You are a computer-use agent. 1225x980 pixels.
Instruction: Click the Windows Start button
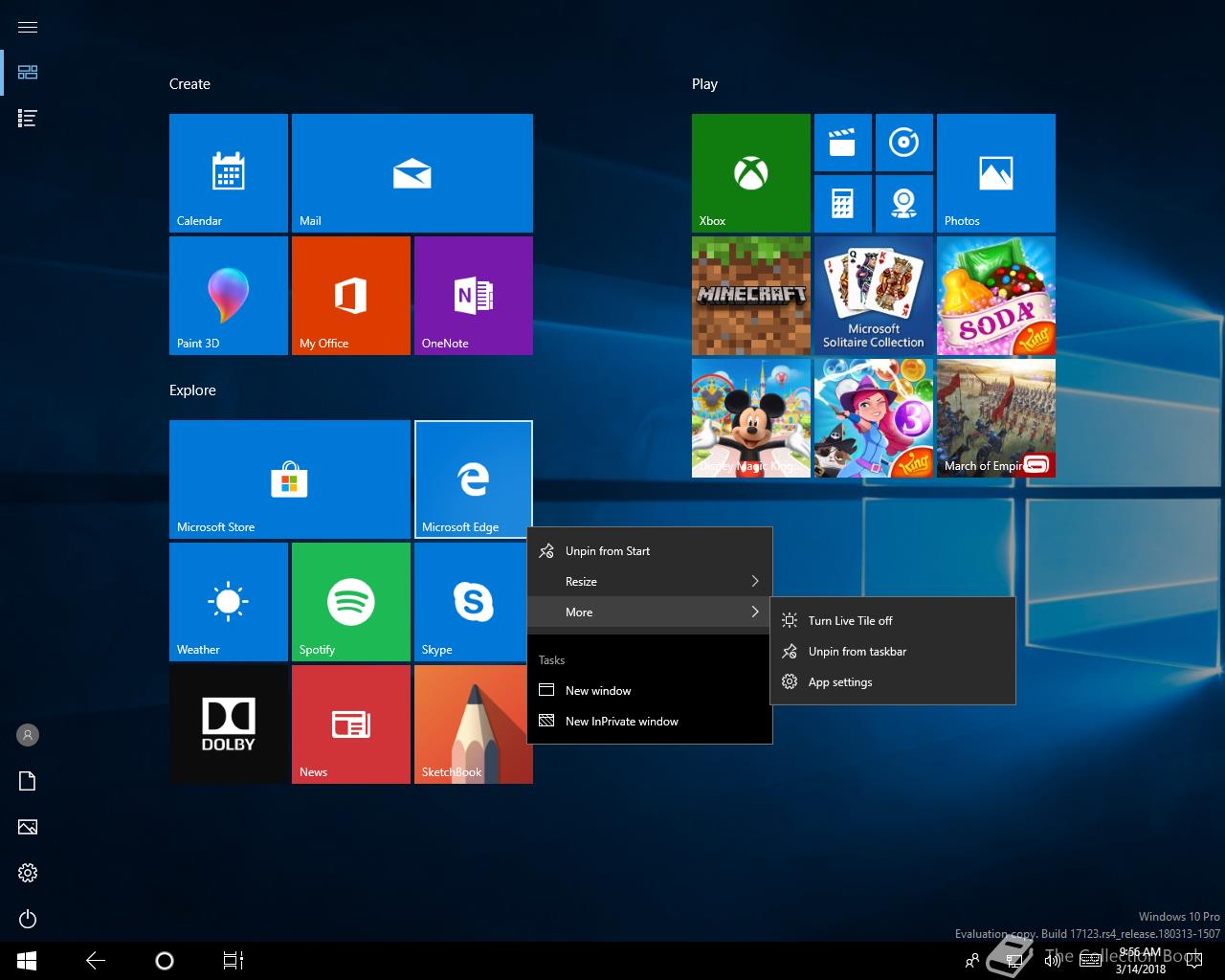point(27,960)
